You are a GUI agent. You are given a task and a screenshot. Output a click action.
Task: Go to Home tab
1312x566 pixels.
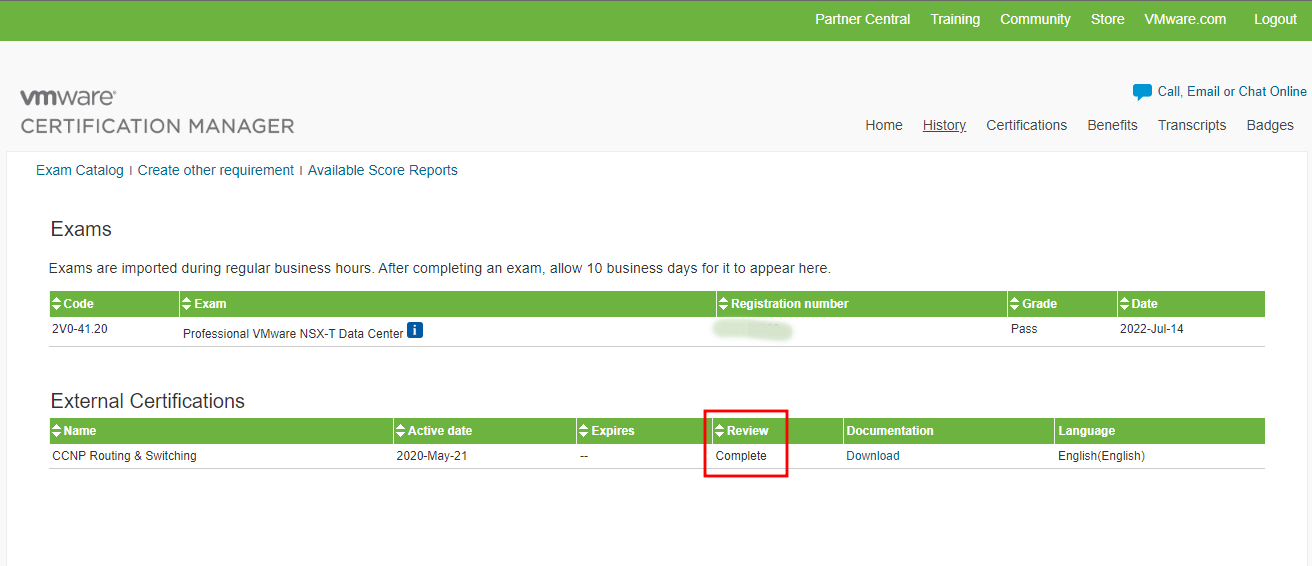(x=884, y=125)
